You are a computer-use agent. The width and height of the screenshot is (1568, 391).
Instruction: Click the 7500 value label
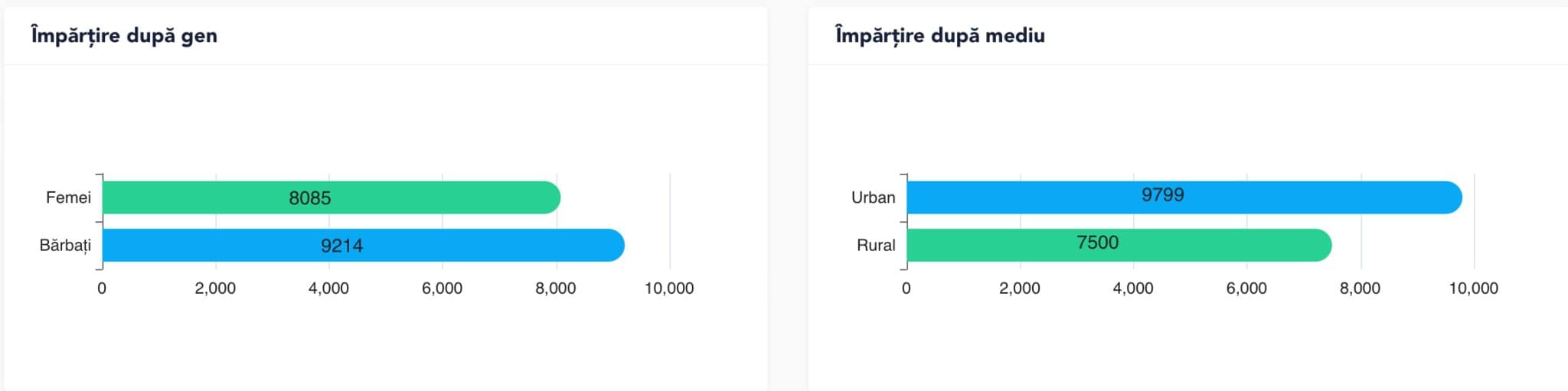1097,243
